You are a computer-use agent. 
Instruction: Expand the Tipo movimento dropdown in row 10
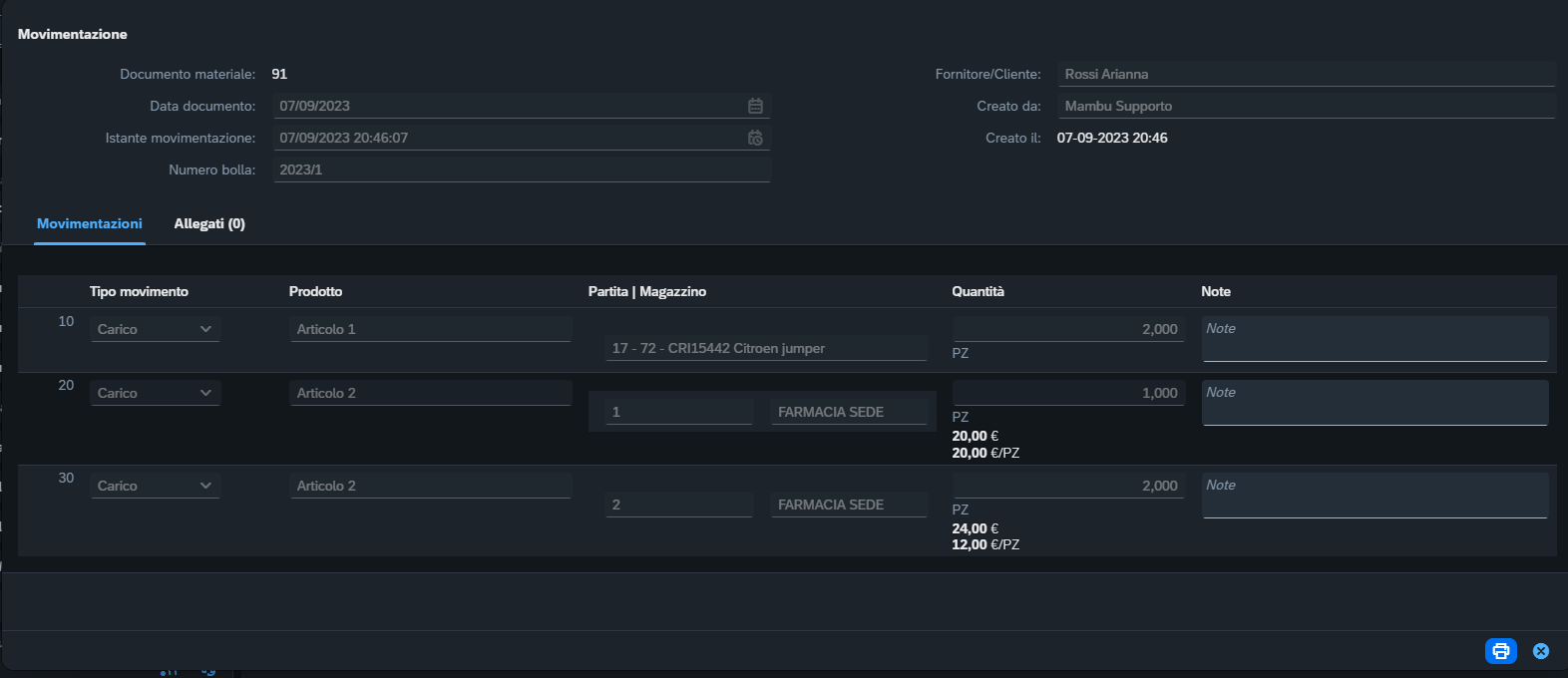tap(205, 329)
